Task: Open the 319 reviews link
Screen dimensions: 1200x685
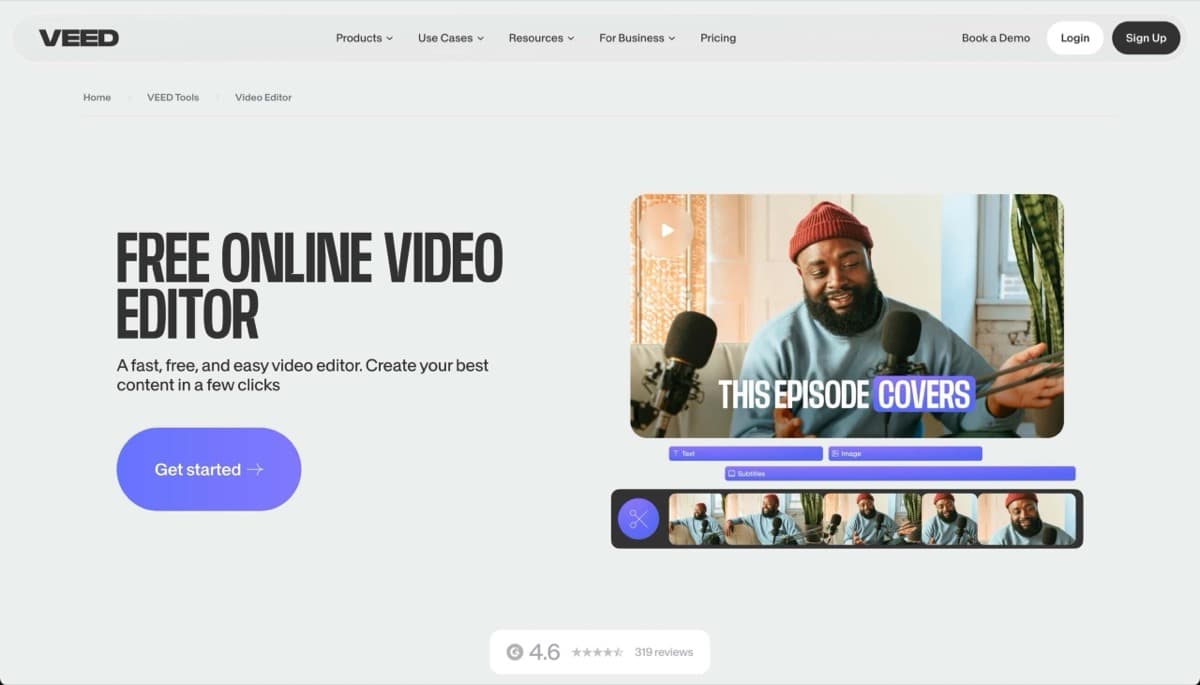Action: 663,651
